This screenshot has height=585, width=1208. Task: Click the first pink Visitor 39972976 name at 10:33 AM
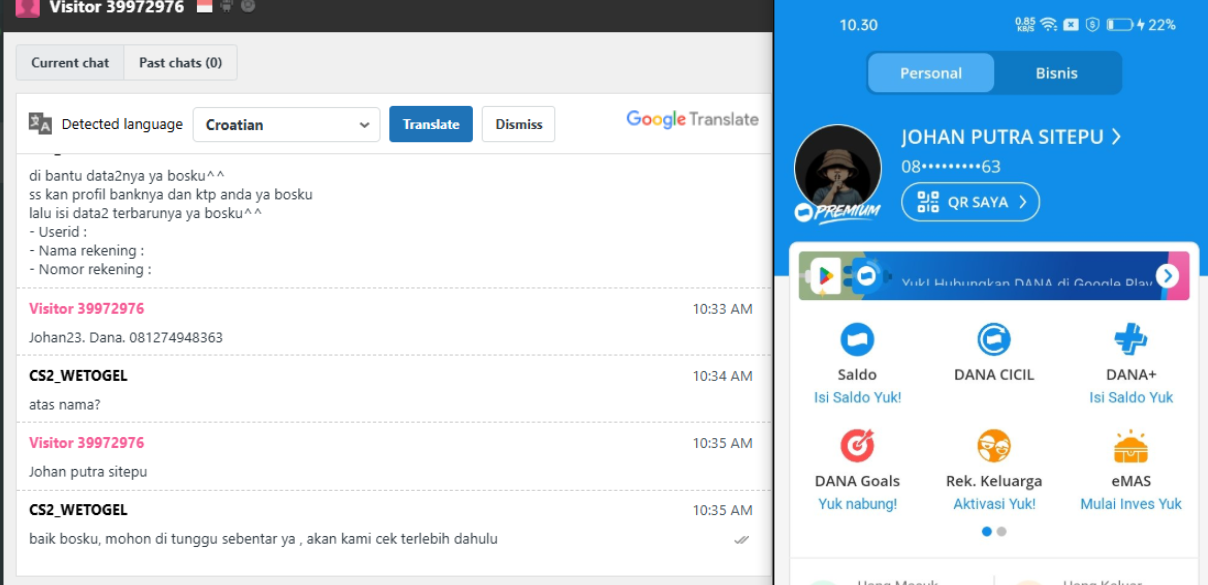[87, 308]
